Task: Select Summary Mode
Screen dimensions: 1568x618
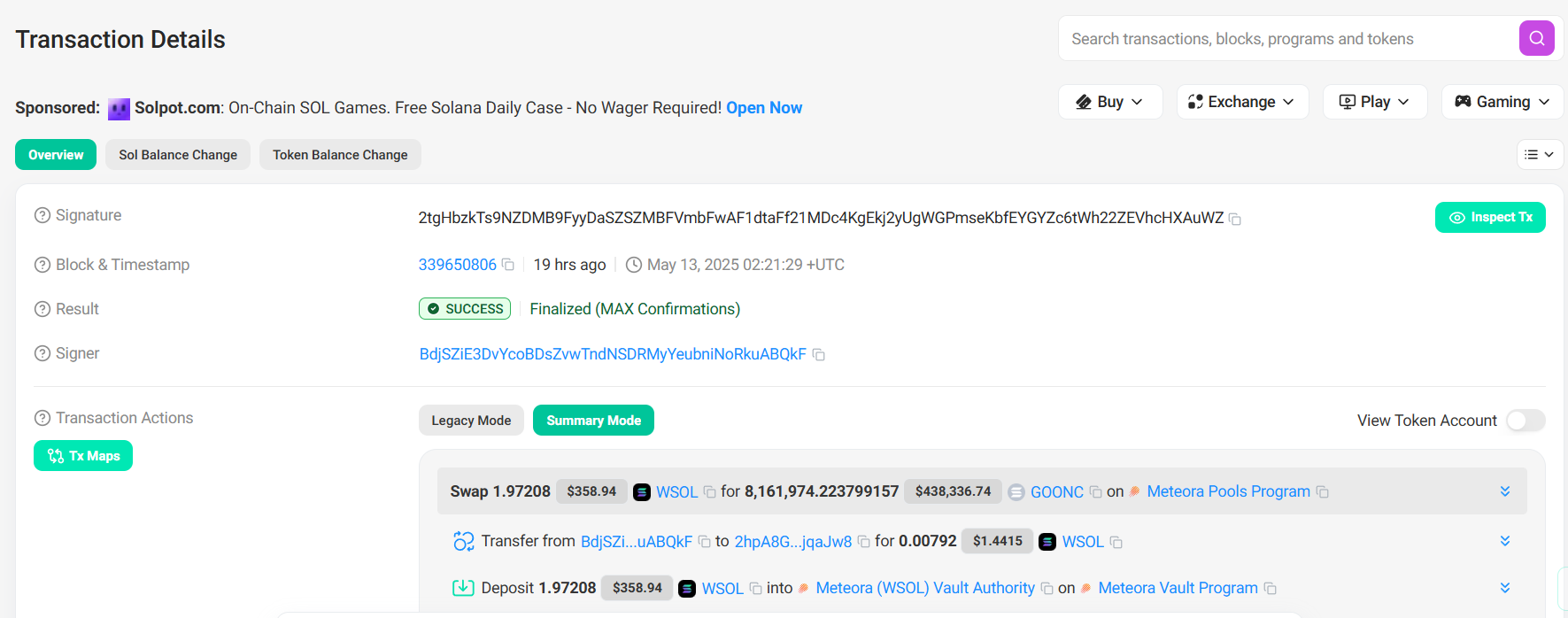Action: [593, 421]
